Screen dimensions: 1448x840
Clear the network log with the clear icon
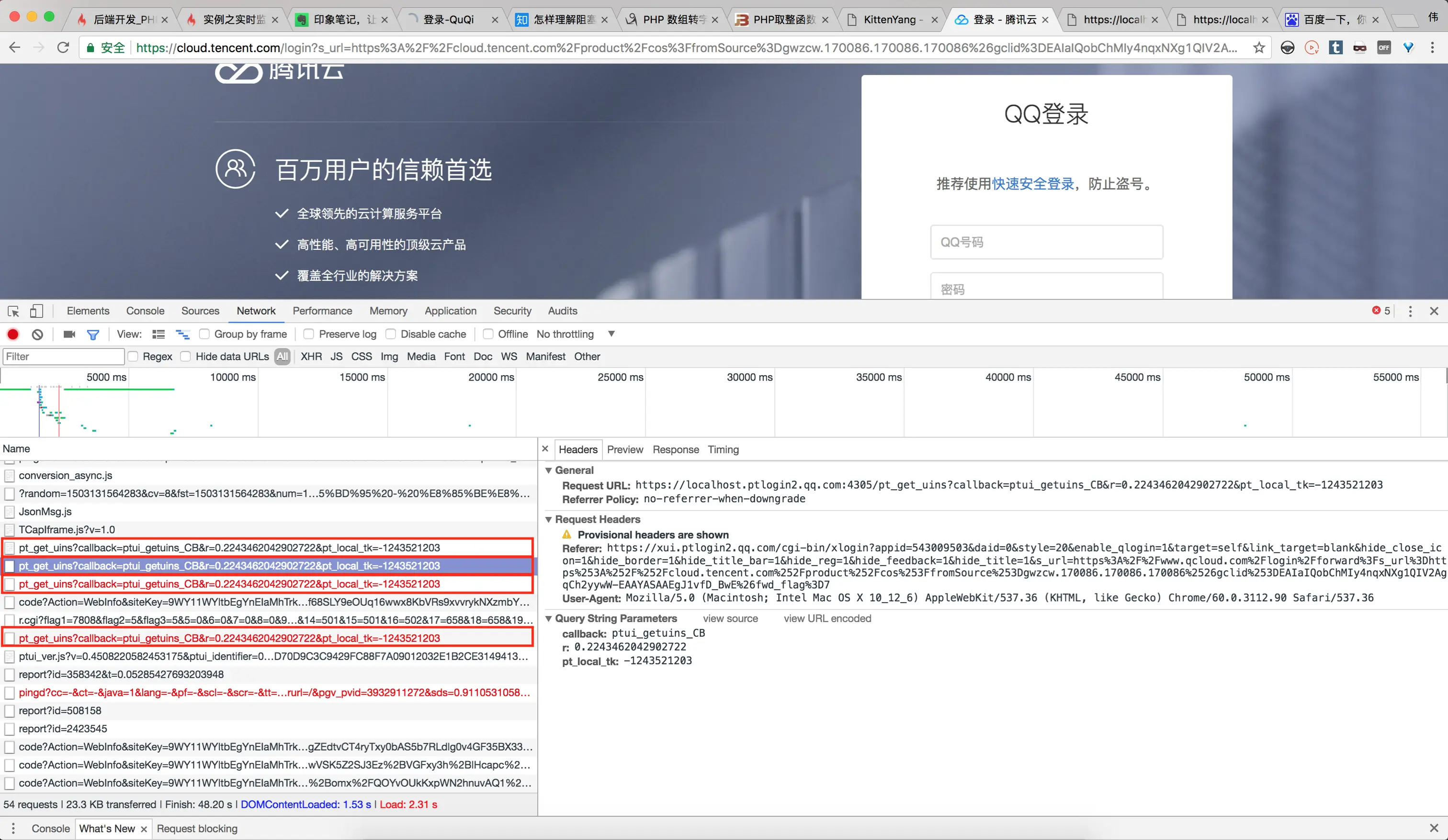pyautogui.click(x=37, y=335)
